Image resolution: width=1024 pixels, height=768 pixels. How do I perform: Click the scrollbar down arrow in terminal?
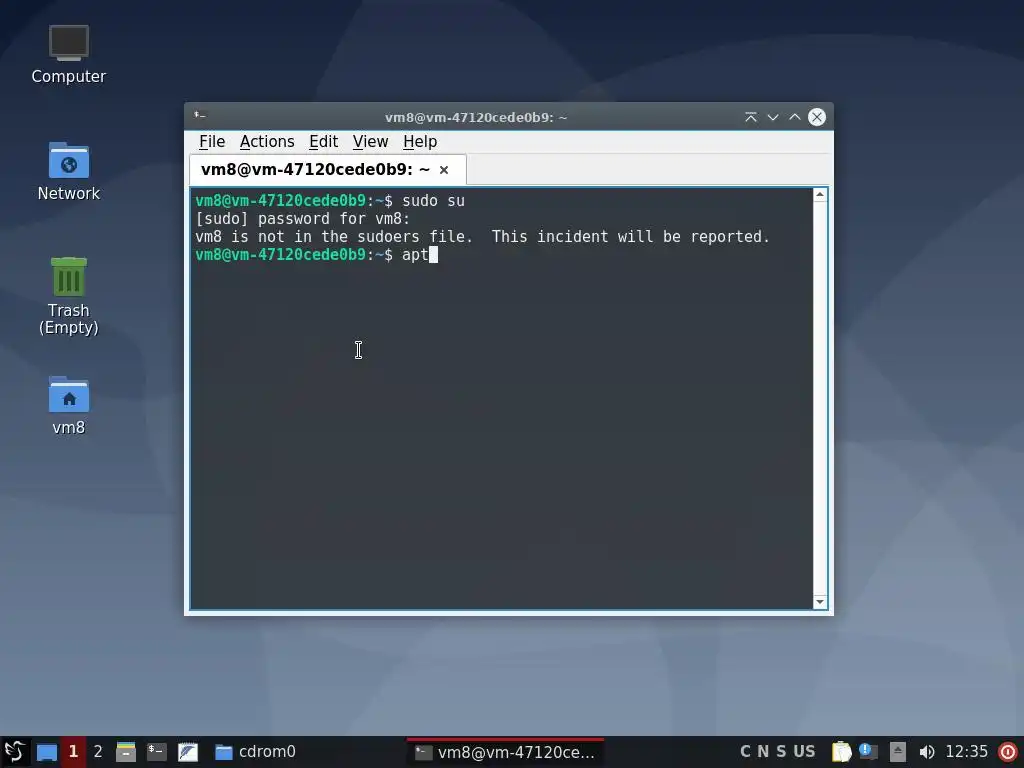click(820, 602)
